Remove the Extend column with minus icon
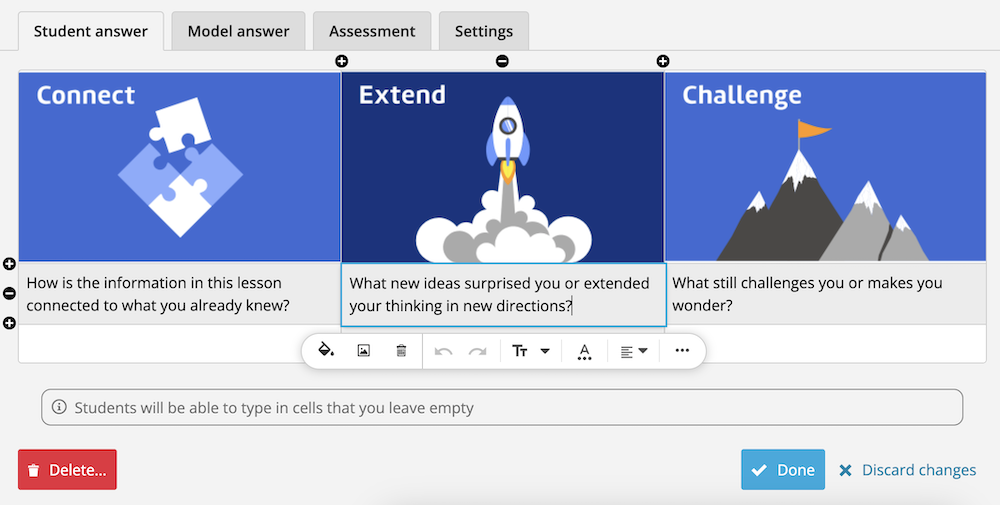Viewport: 1000px width, 505px height. [x=503, y=61]
